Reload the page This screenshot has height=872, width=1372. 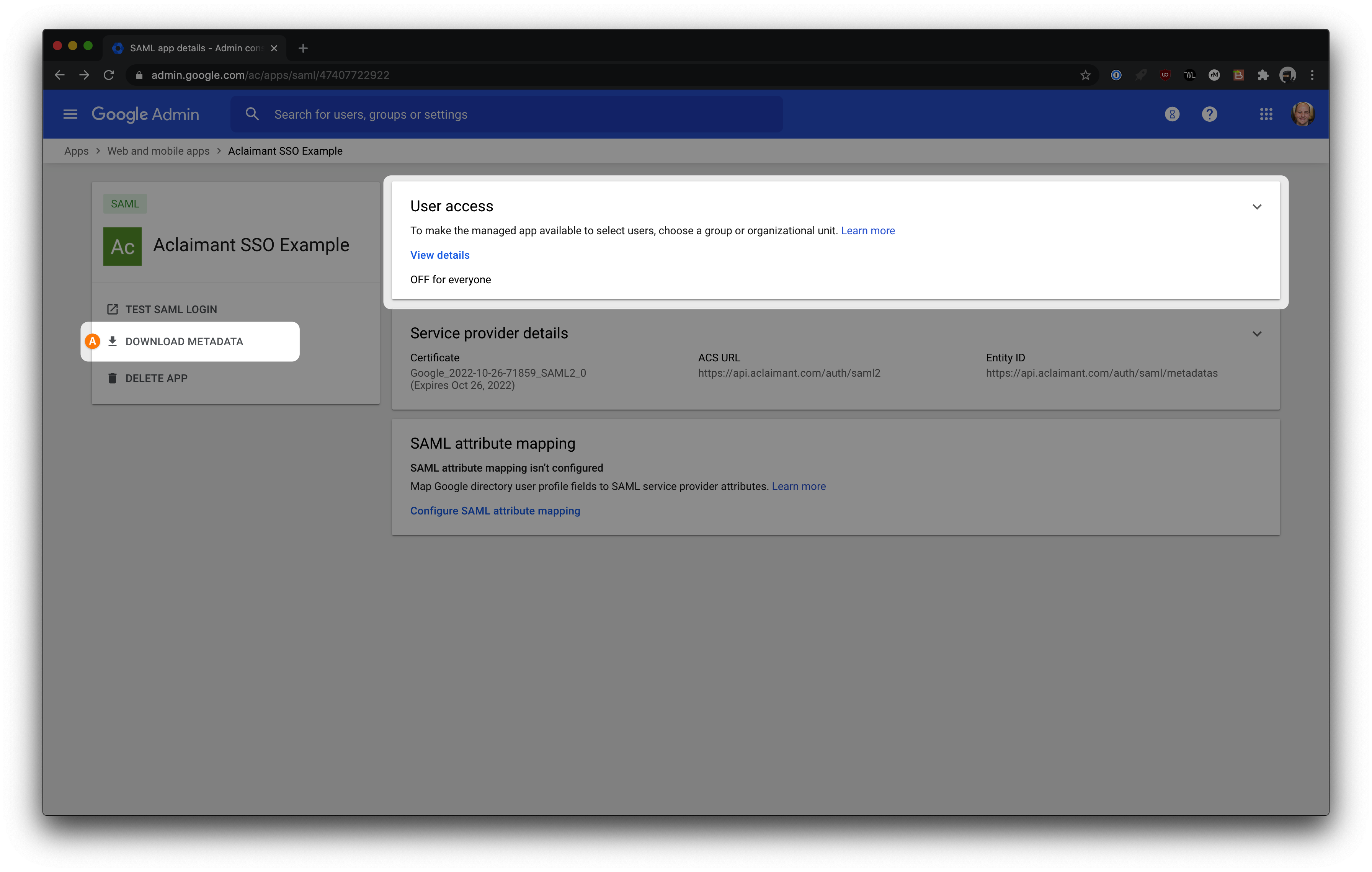tap(109, 75)
